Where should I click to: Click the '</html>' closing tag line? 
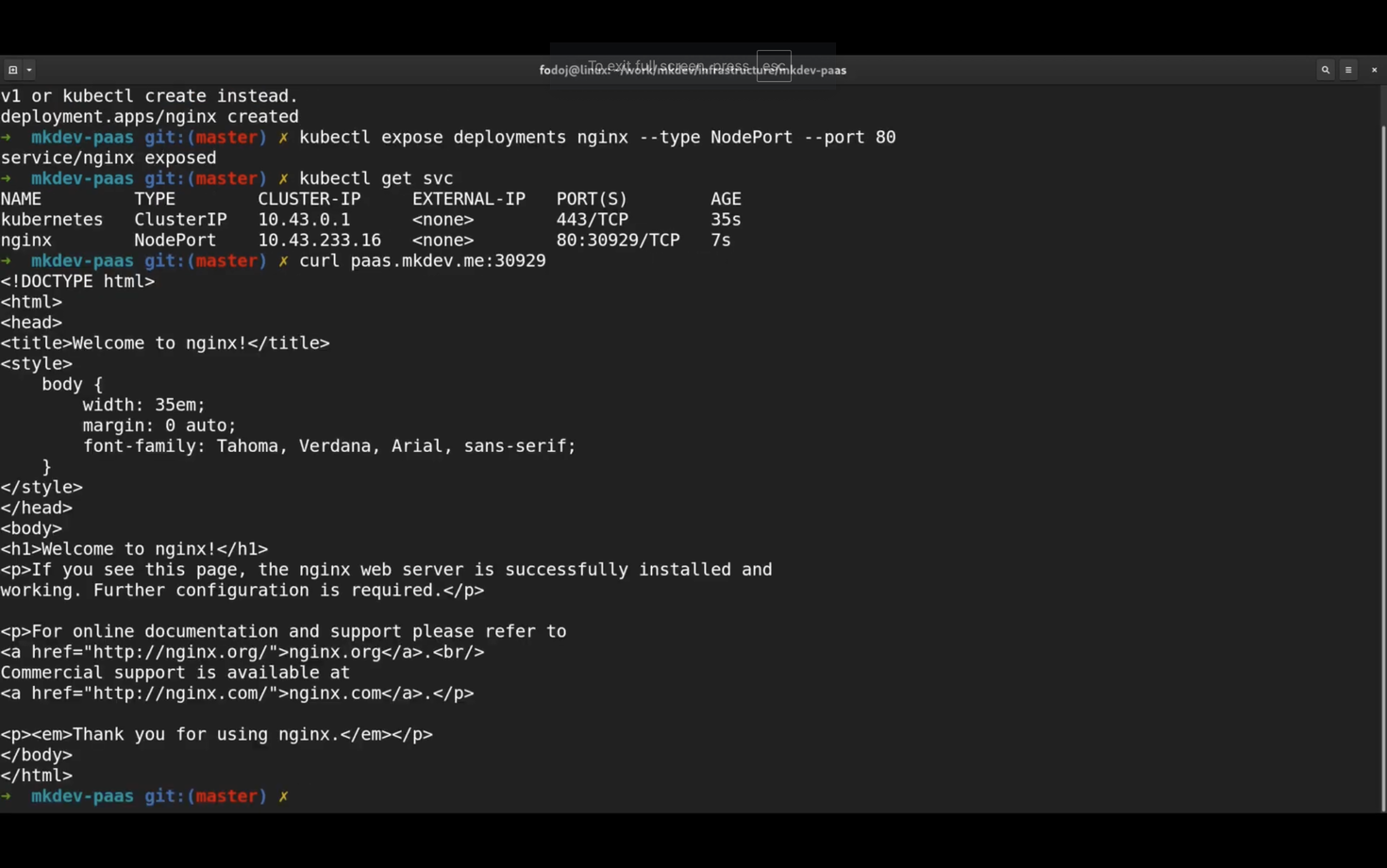click(36, 776)
